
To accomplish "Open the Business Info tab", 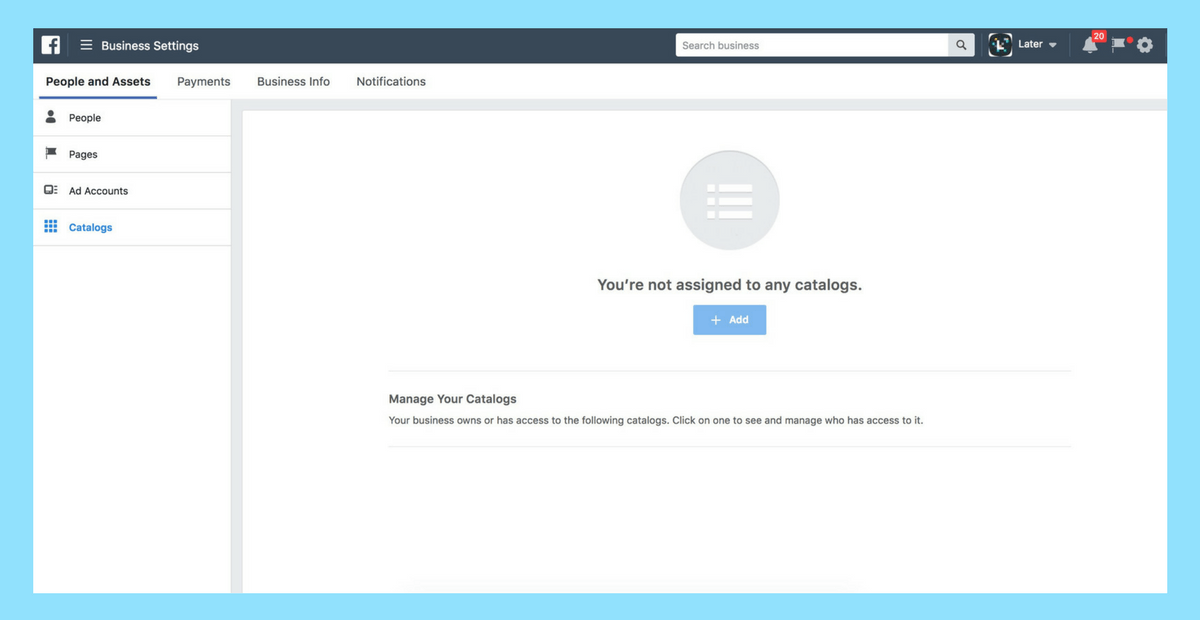I will click(x=293, y=82).
